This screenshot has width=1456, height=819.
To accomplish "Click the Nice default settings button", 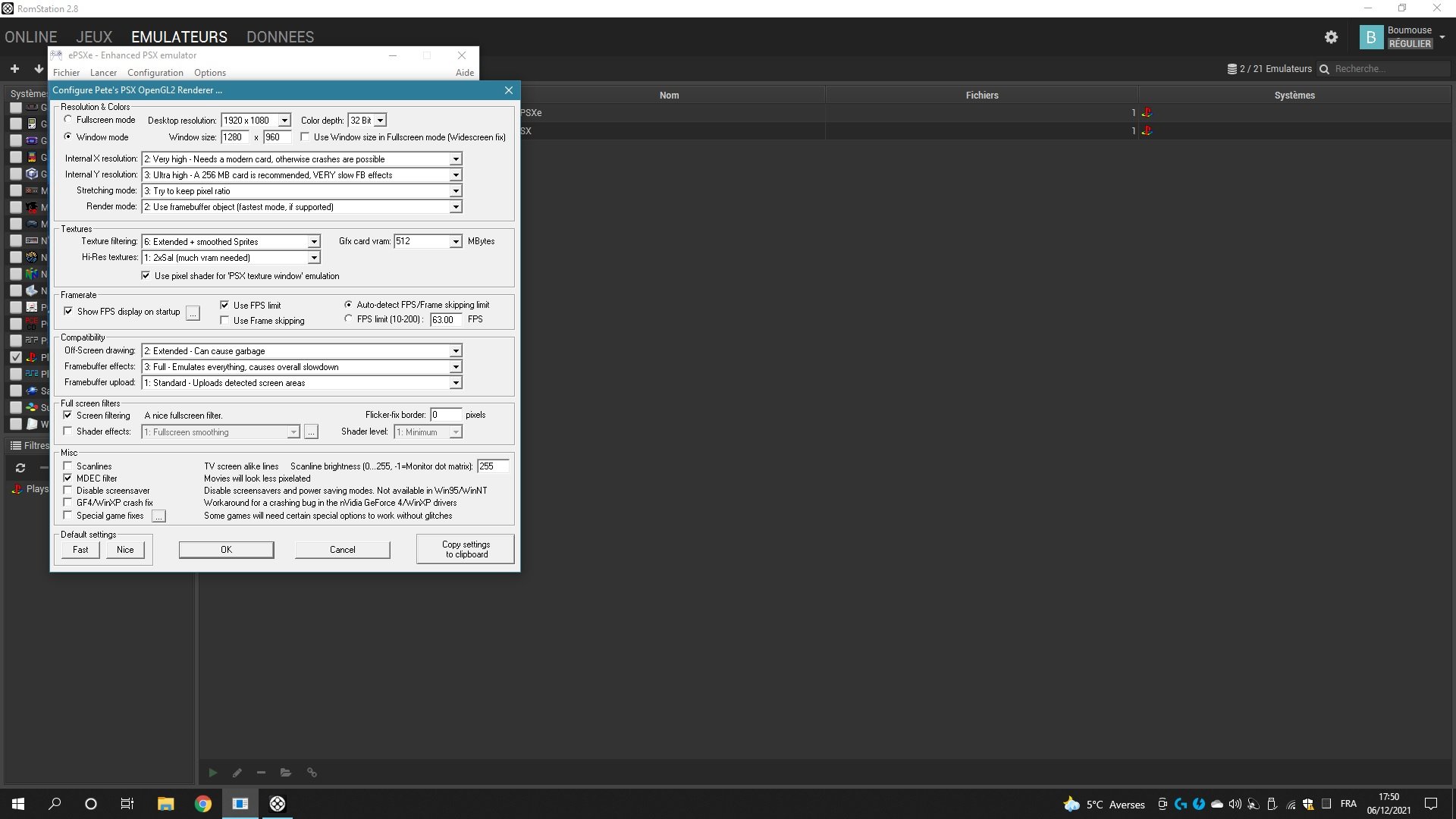I will 125,550.
